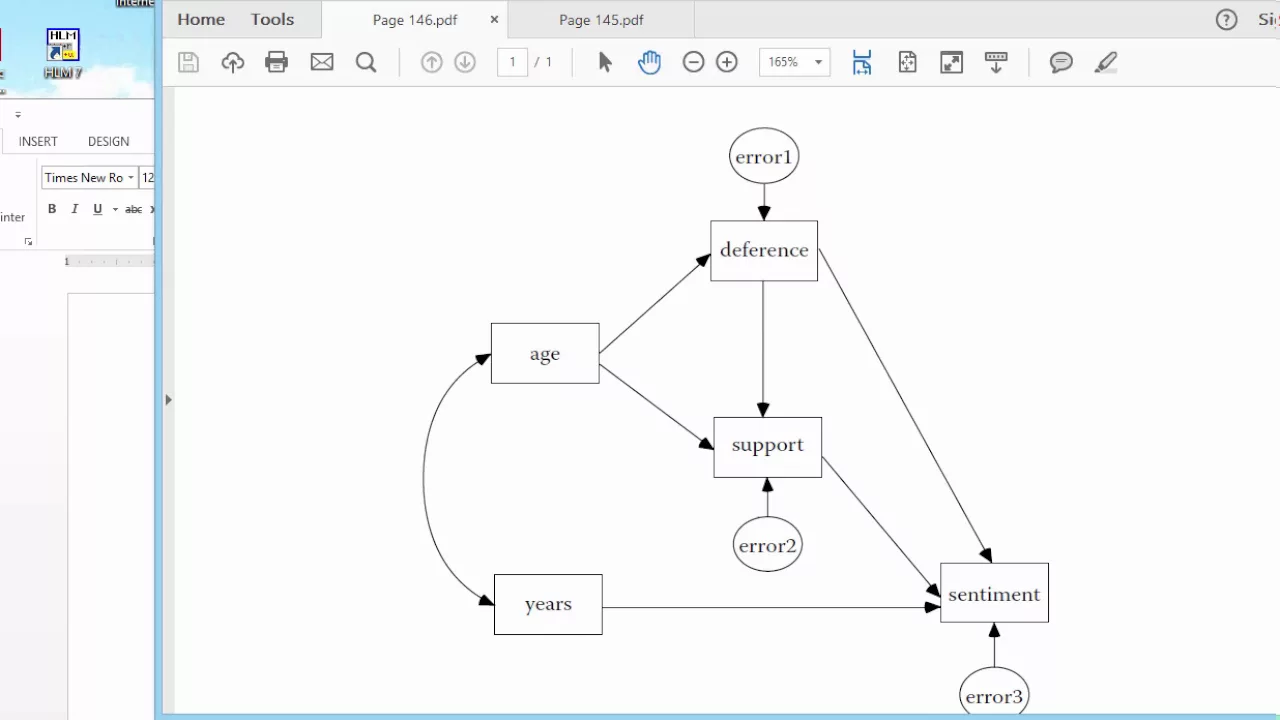Click the 'error1' ellipse in diagram
The height and width of the screenshot is (720, 1280).
click(x=764, y=156)
